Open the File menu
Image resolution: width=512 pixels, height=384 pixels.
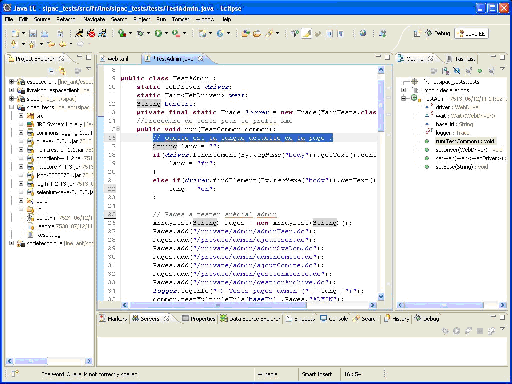(9, 19)
